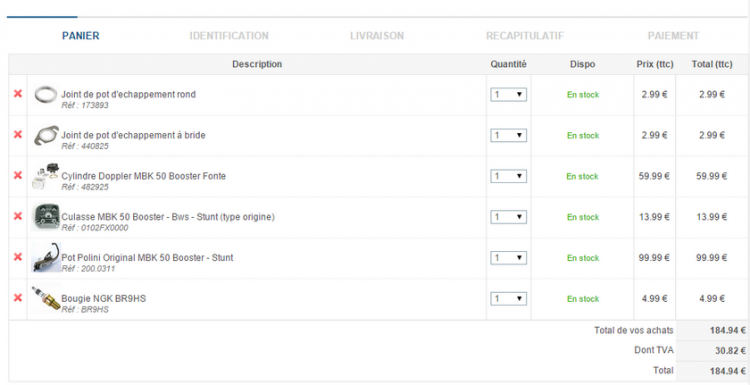The image size is (750, 385).
Task: Click the 99.99 € row total
Action: click(712, 258)
